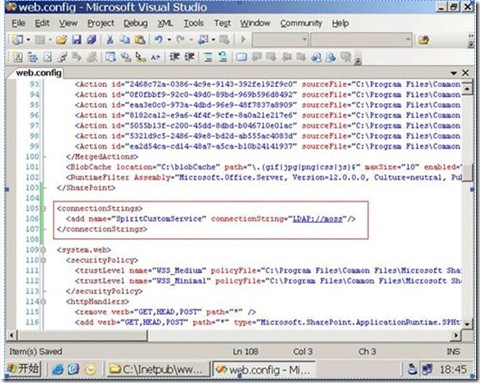Click the Redo arrow icon
This screenshot has width=480, height=383.
coord(180,40)
